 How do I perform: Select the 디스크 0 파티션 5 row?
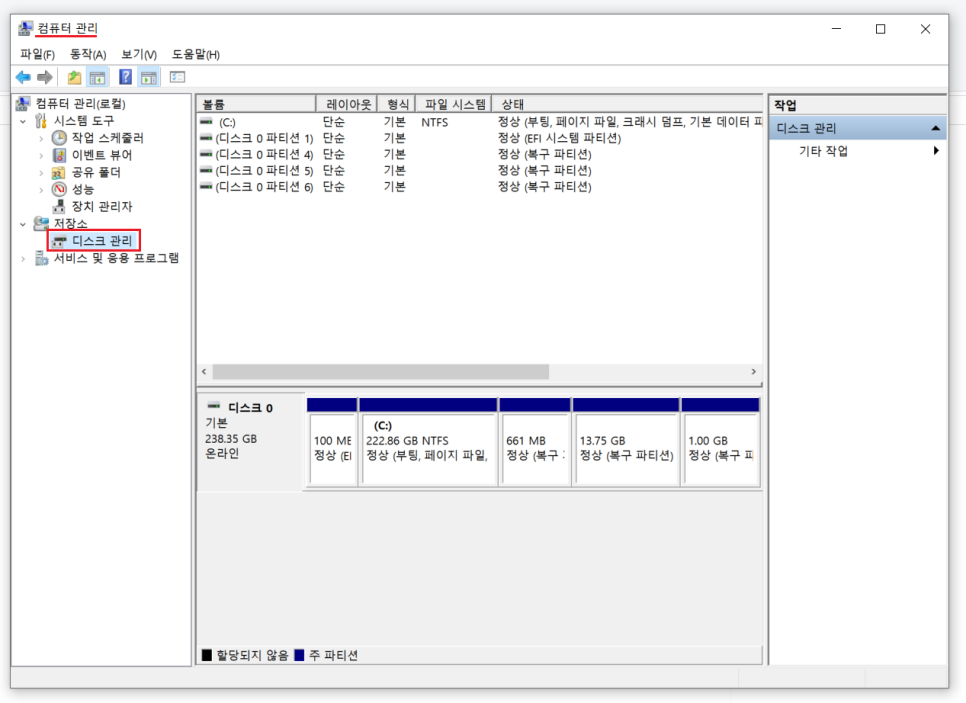coord(479,170)
